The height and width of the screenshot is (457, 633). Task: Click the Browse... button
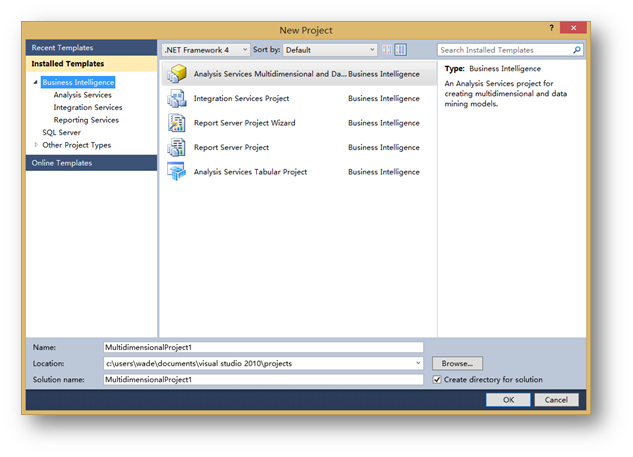click(457, 363)
